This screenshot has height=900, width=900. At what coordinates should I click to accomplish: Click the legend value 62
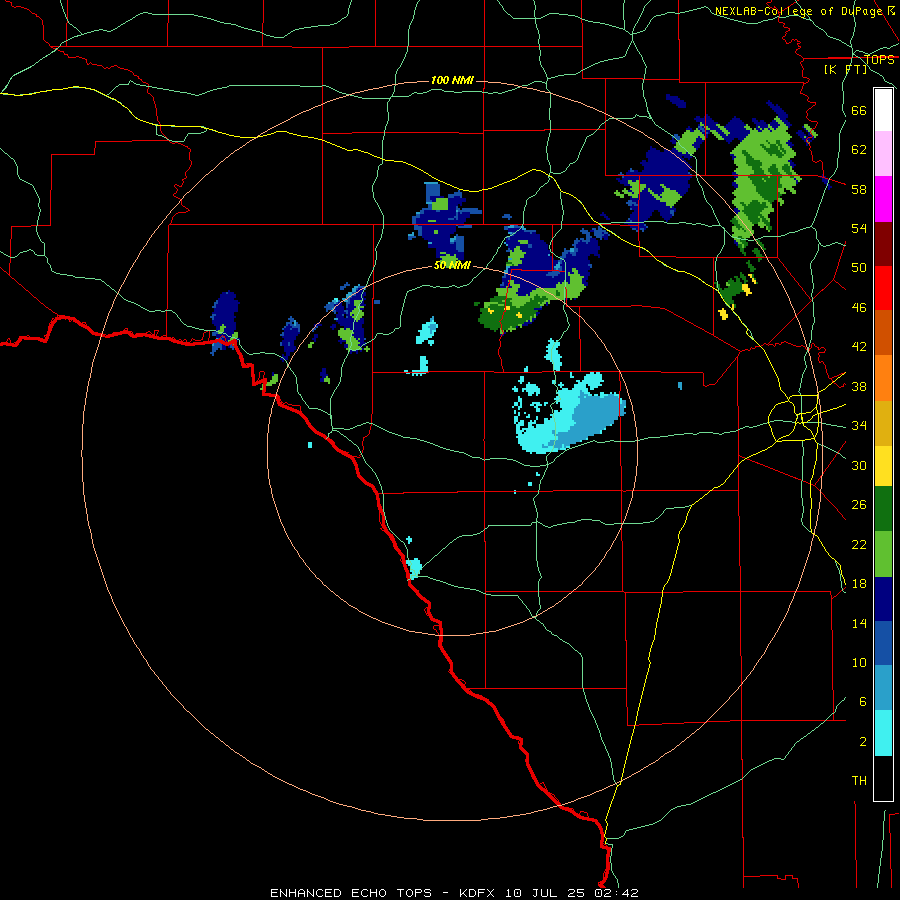point(859,149)
